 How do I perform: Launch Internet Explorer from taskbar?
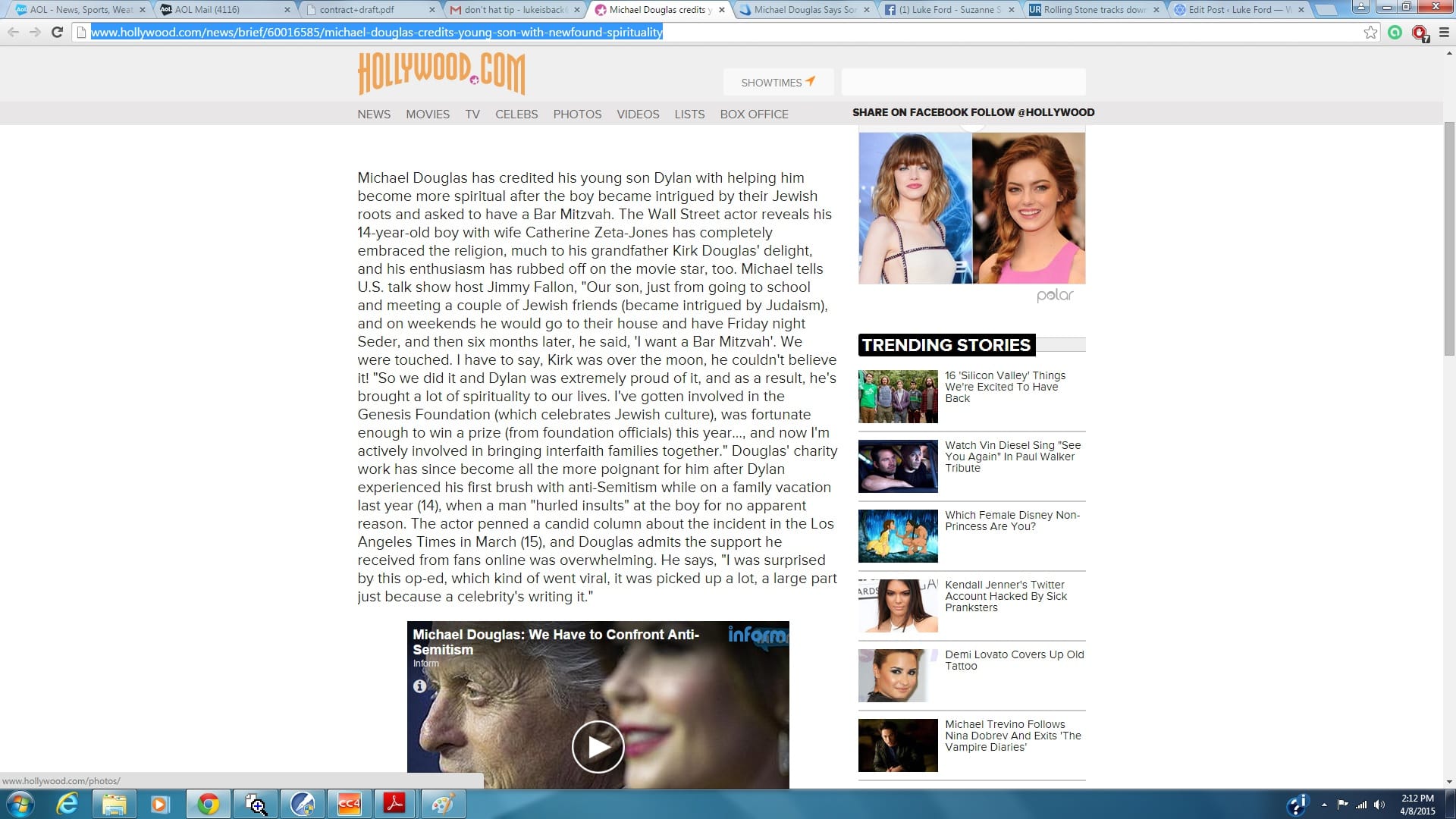point(67,804)
